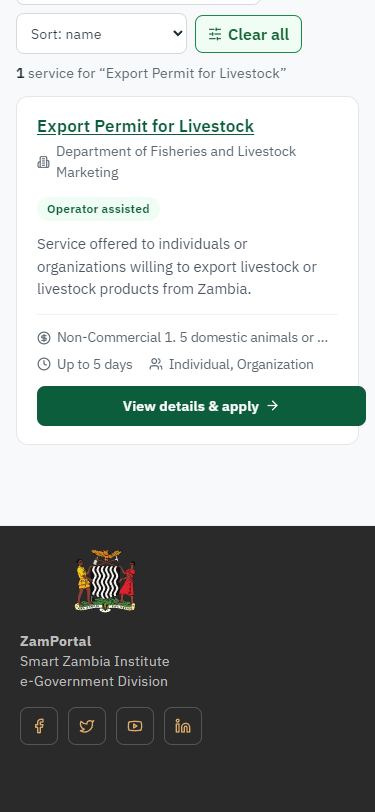Viewport: 375px width, 812px height.
Task: Click the arrow in View details button
Action: tap(272, 406)
